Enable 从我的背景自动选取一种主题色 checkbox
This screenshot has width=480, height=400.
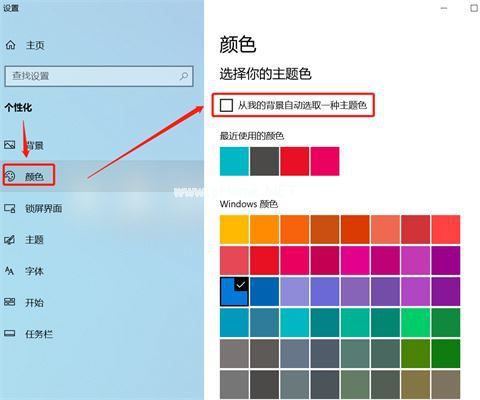pyautogui.click(x=226, y=105)
